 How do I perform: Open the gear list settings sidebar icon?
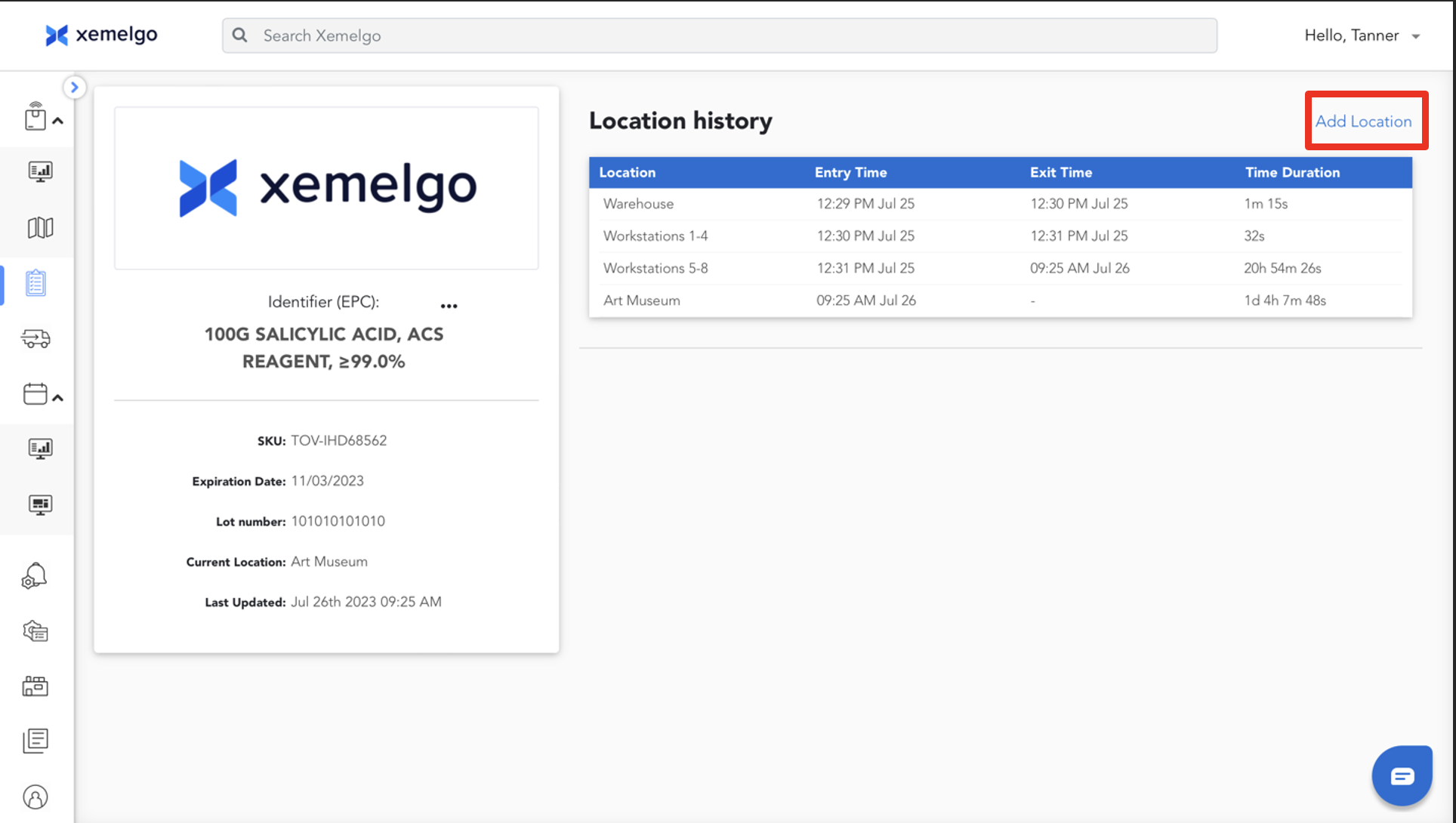[35, 631]
